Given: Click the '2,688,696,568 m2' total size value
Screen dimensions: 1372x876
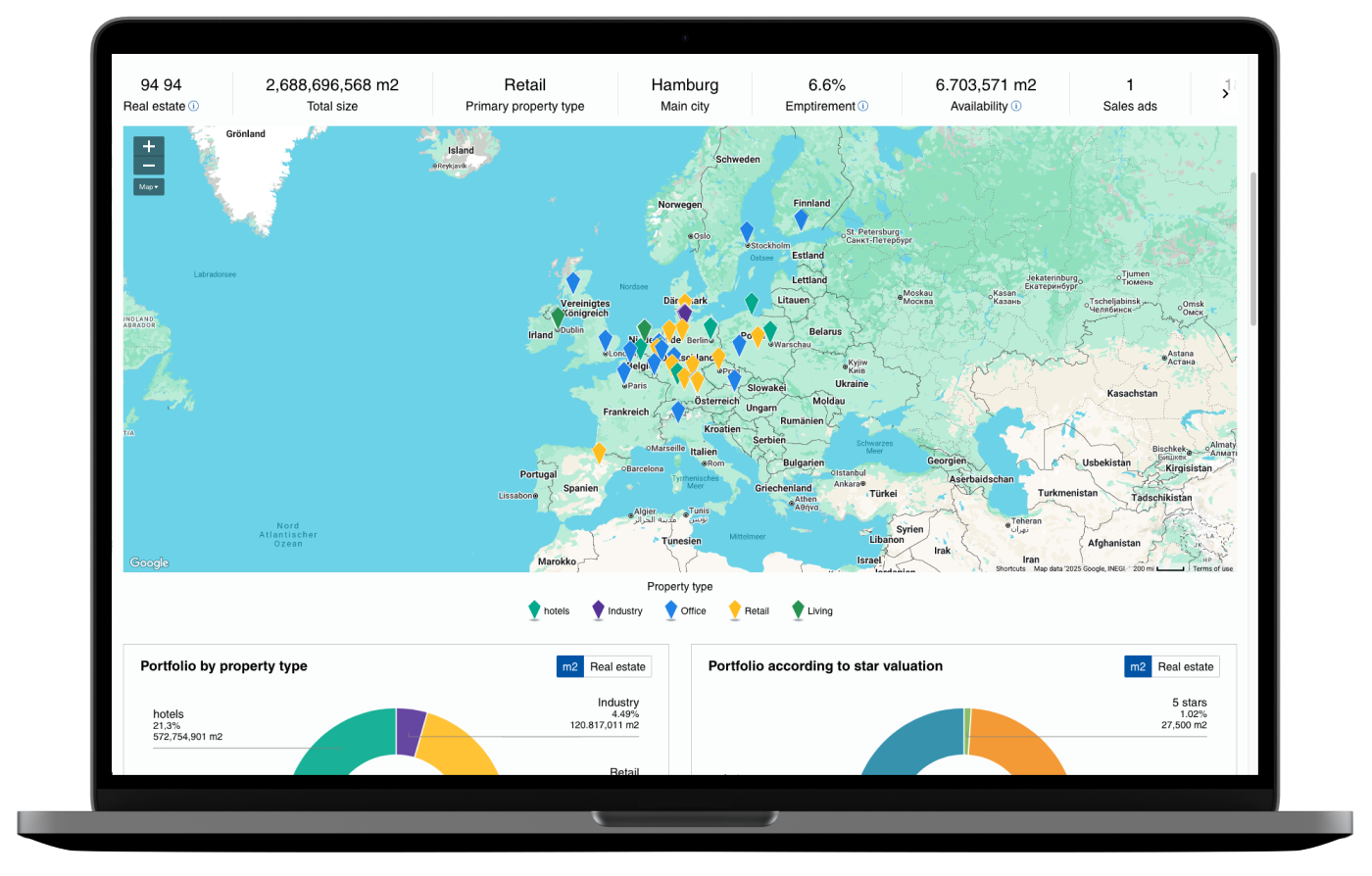Looking at the screenshot, I should tap(332, 85).
